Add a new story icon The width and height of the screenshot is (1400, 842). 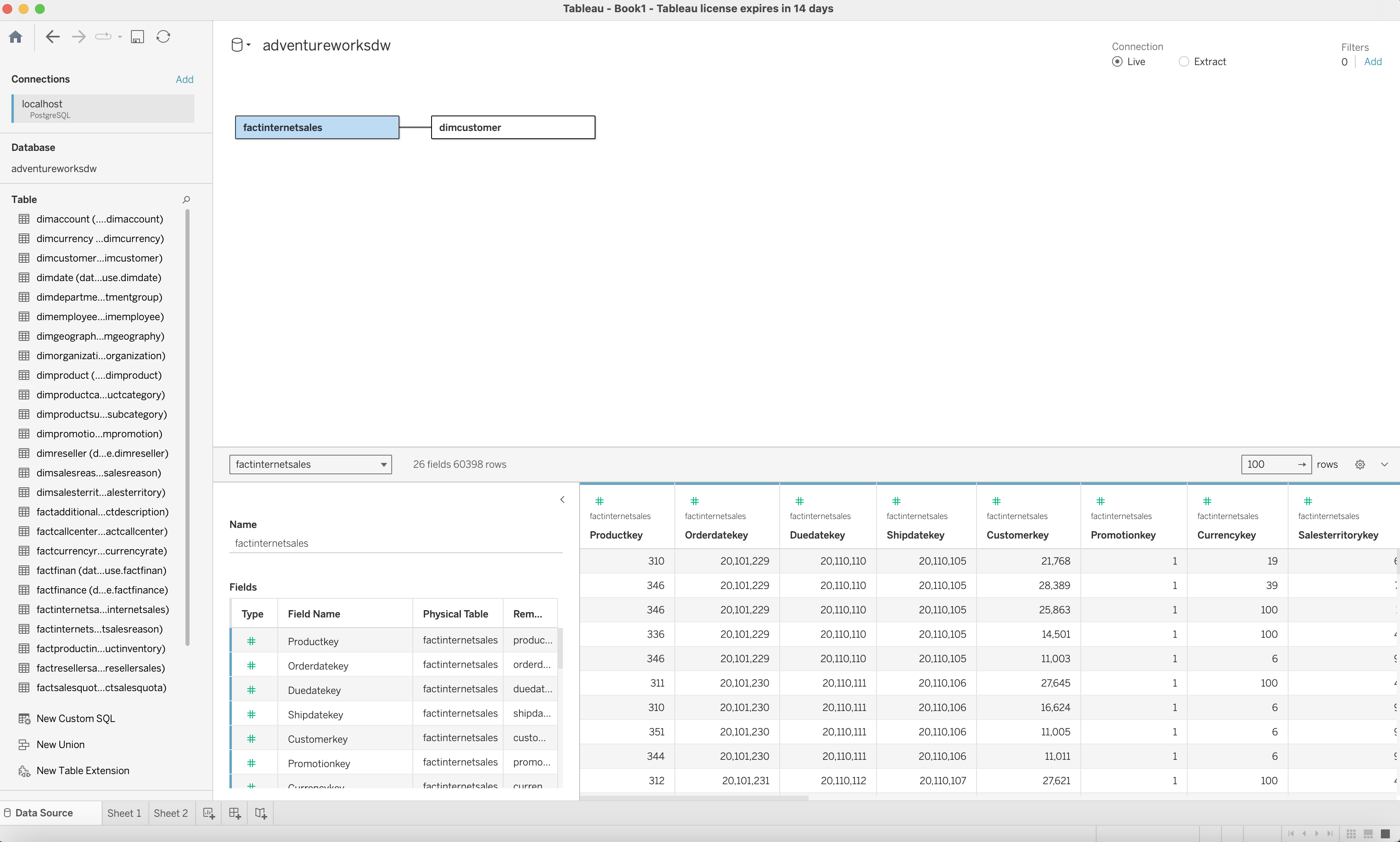[x=261, y=813]
